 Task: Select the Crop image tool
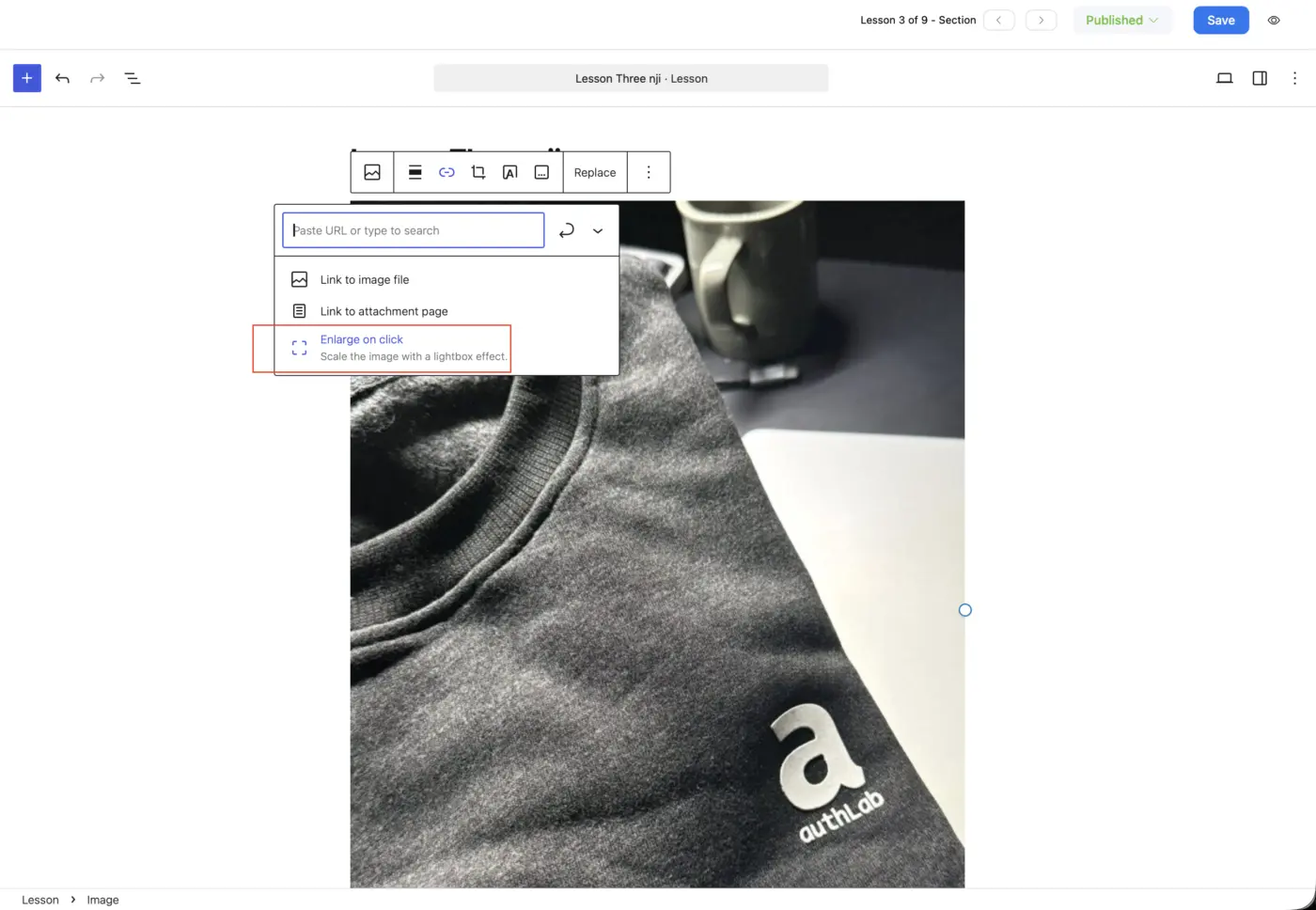point(478,172)
